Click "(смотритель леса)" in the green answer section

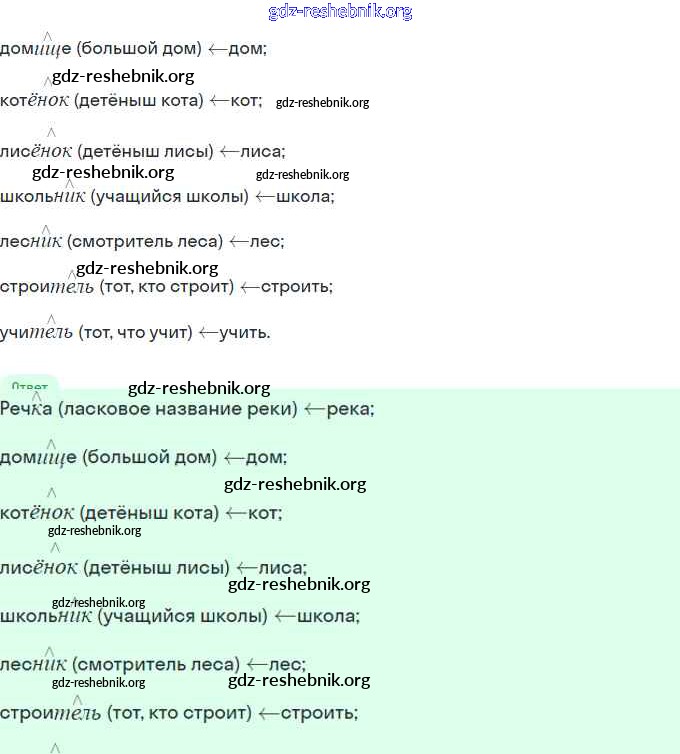pyautogui.click(x=156, y=664)
